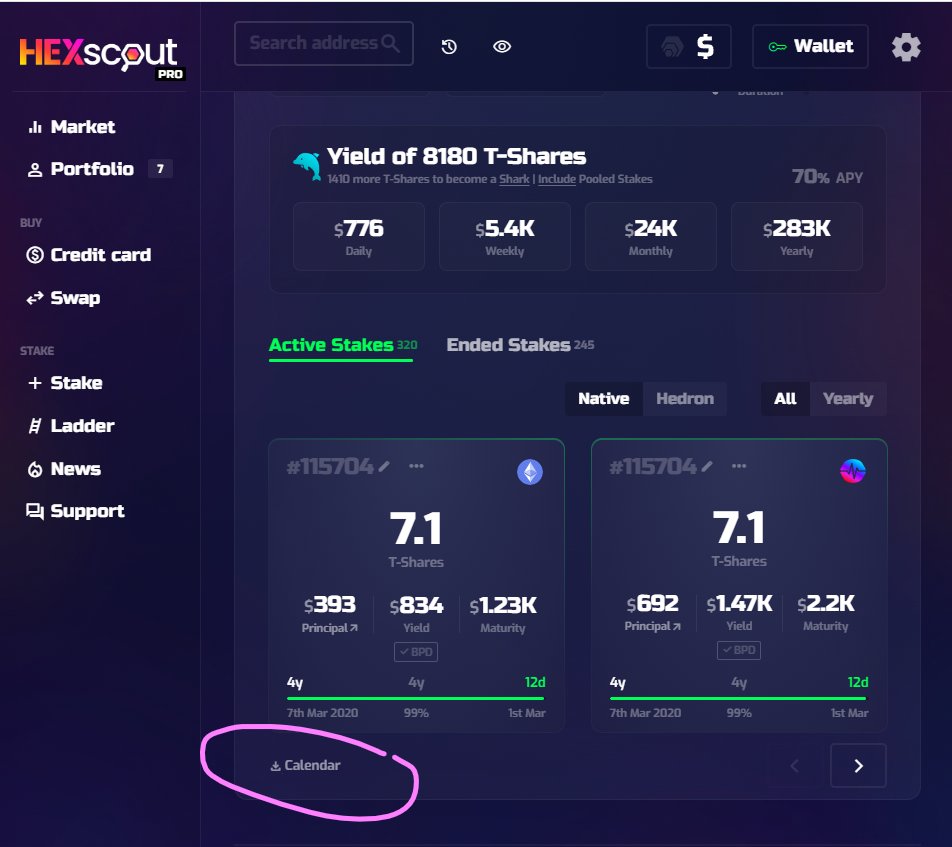
Task: Follow the Shark rank link
Action: click(x=514, y=179)
